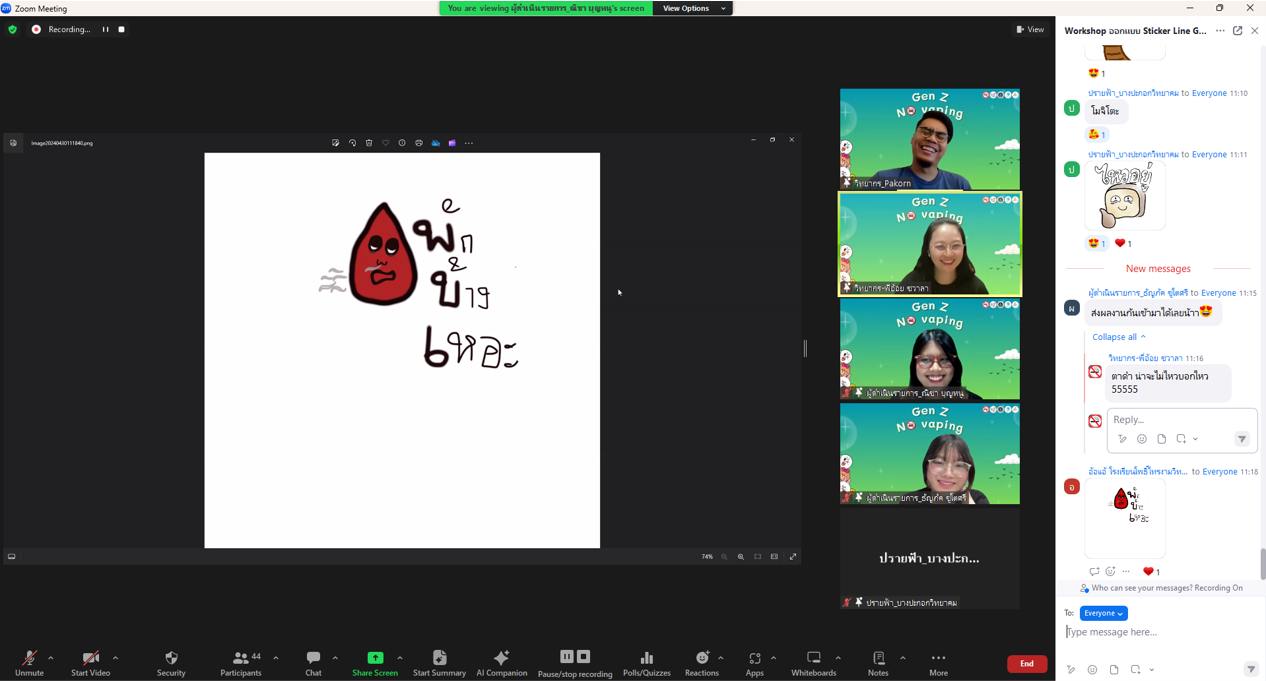The height and width of the screenshot is (681, 1266).
Task: Click Start Summary
Action: [439, 662]
